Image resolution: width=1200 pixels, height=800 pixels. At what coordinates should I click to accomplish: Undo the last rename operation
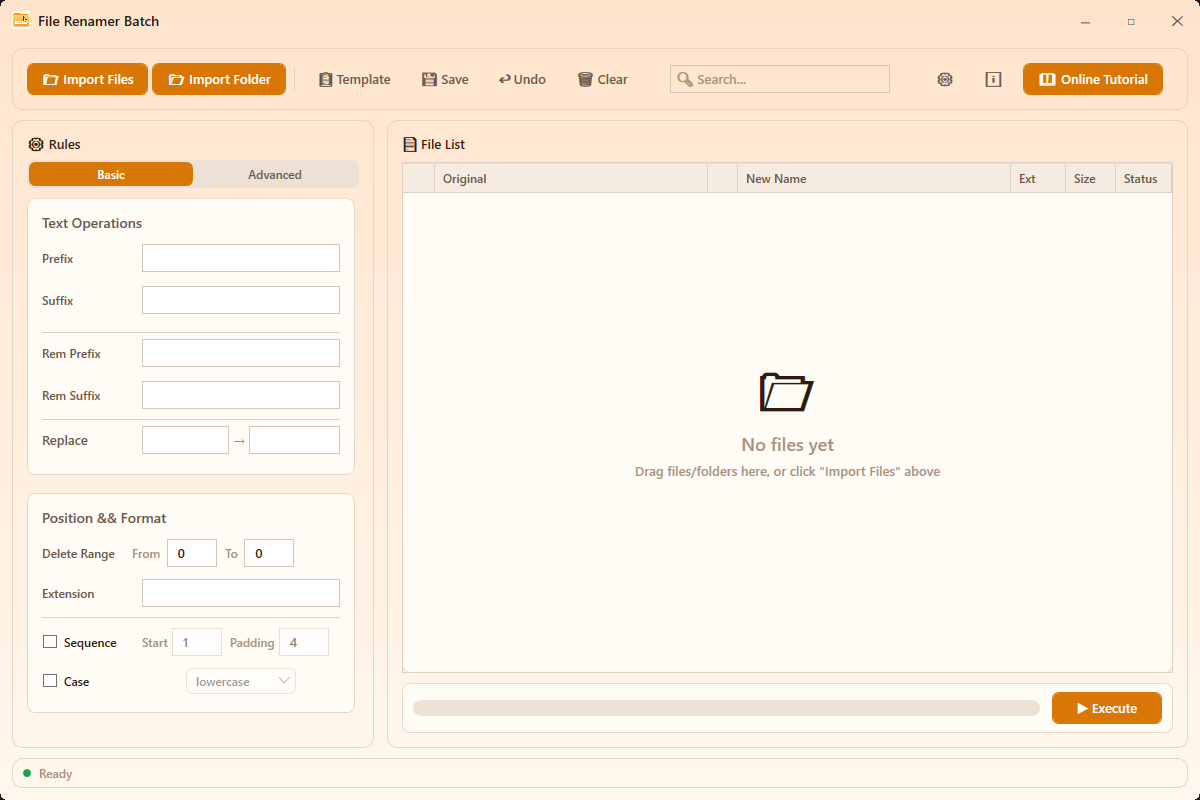522,79
